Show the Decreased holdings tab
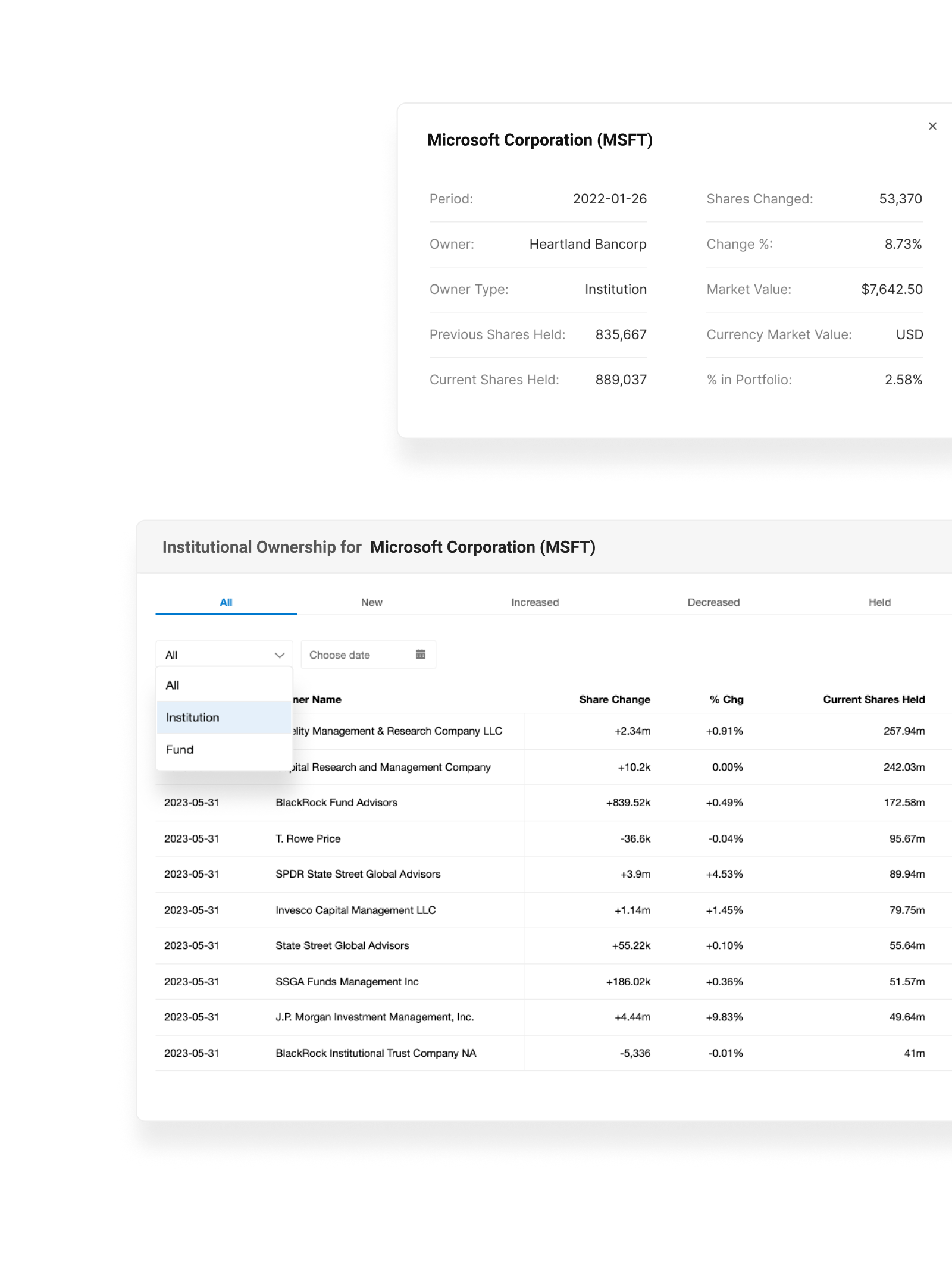Viewport: 952px width, 1265px height. [x=713, y=602]
